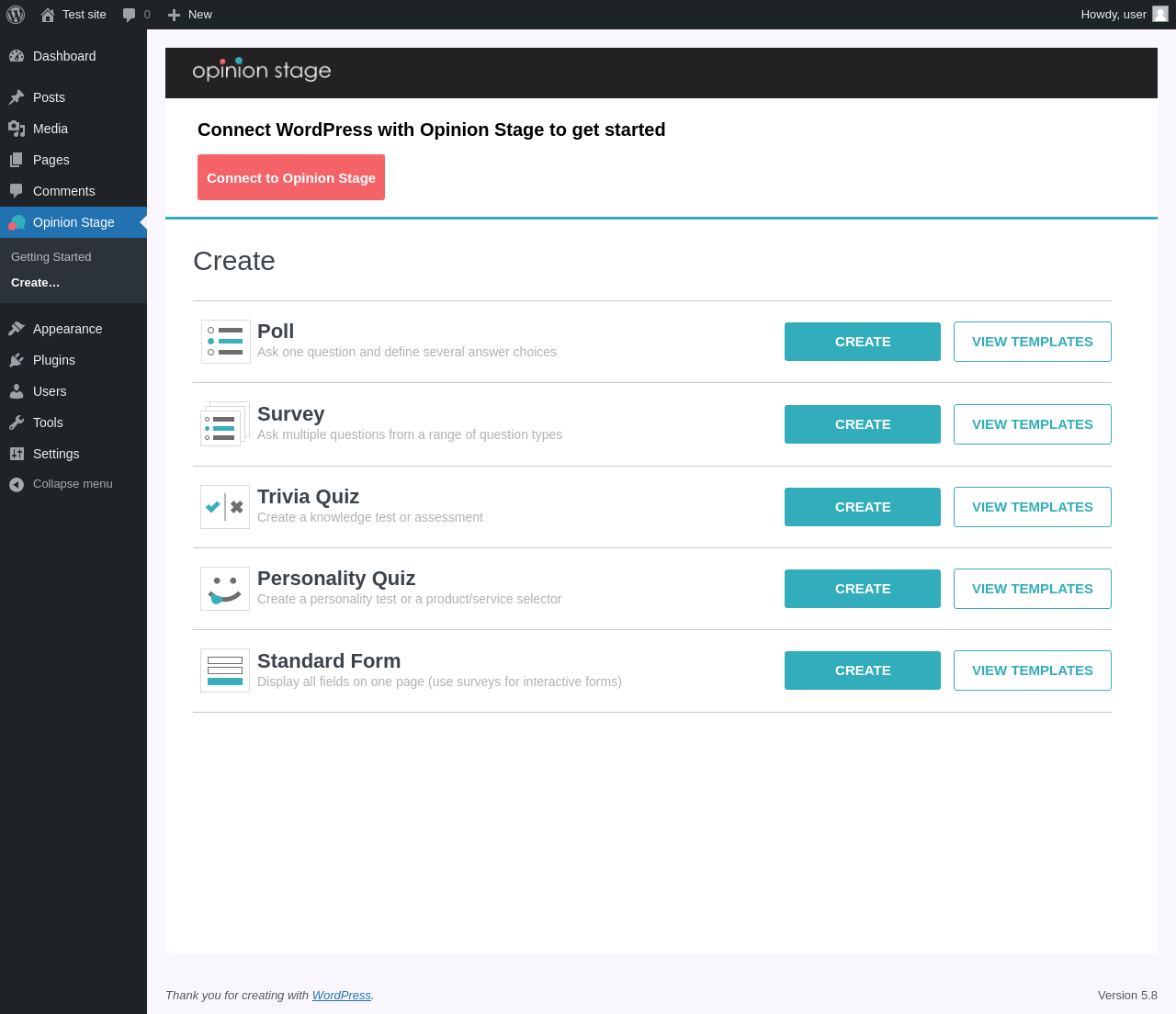This screenshot has height=1014, width=1176.
Task: Click the Users person icon
Action: (17, 391)
